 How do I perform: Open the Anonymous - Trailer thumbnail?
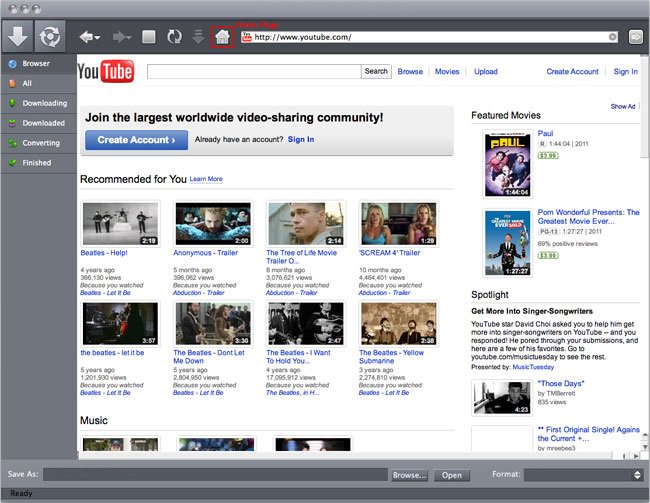pos(213,224)
